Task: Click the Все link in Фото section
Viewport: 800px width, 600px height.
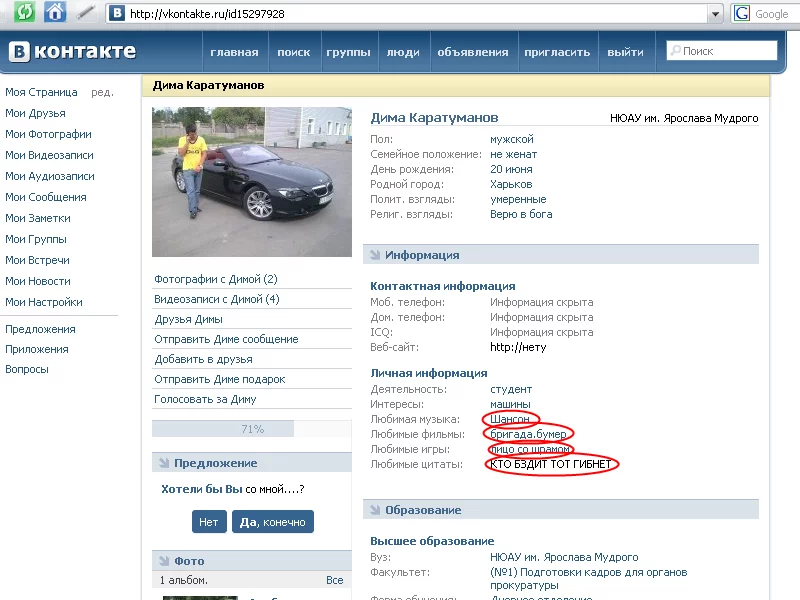Action: click(x=335, y=580)
